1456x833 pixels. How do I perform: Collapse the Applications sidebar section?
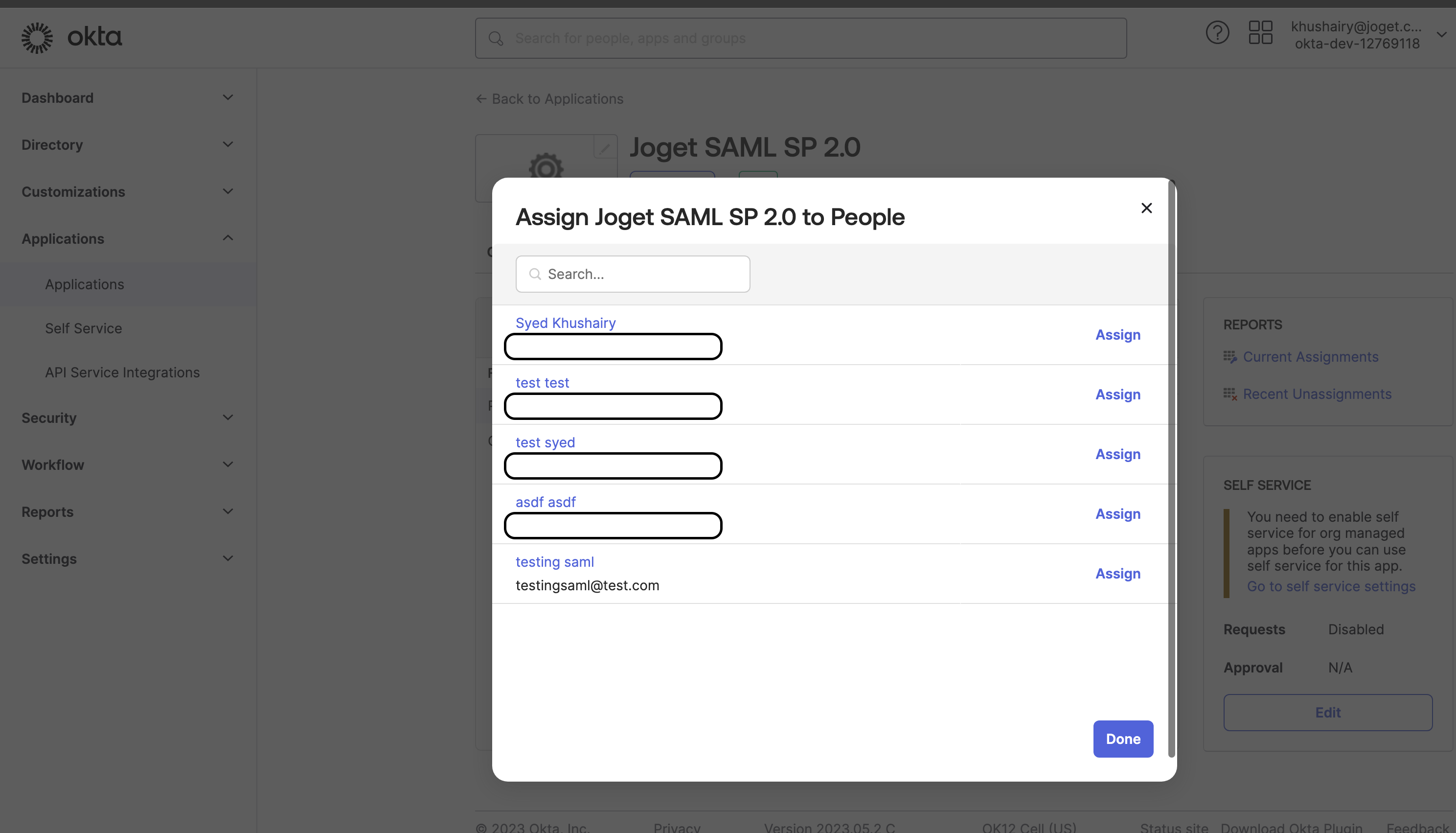point(227,238)
